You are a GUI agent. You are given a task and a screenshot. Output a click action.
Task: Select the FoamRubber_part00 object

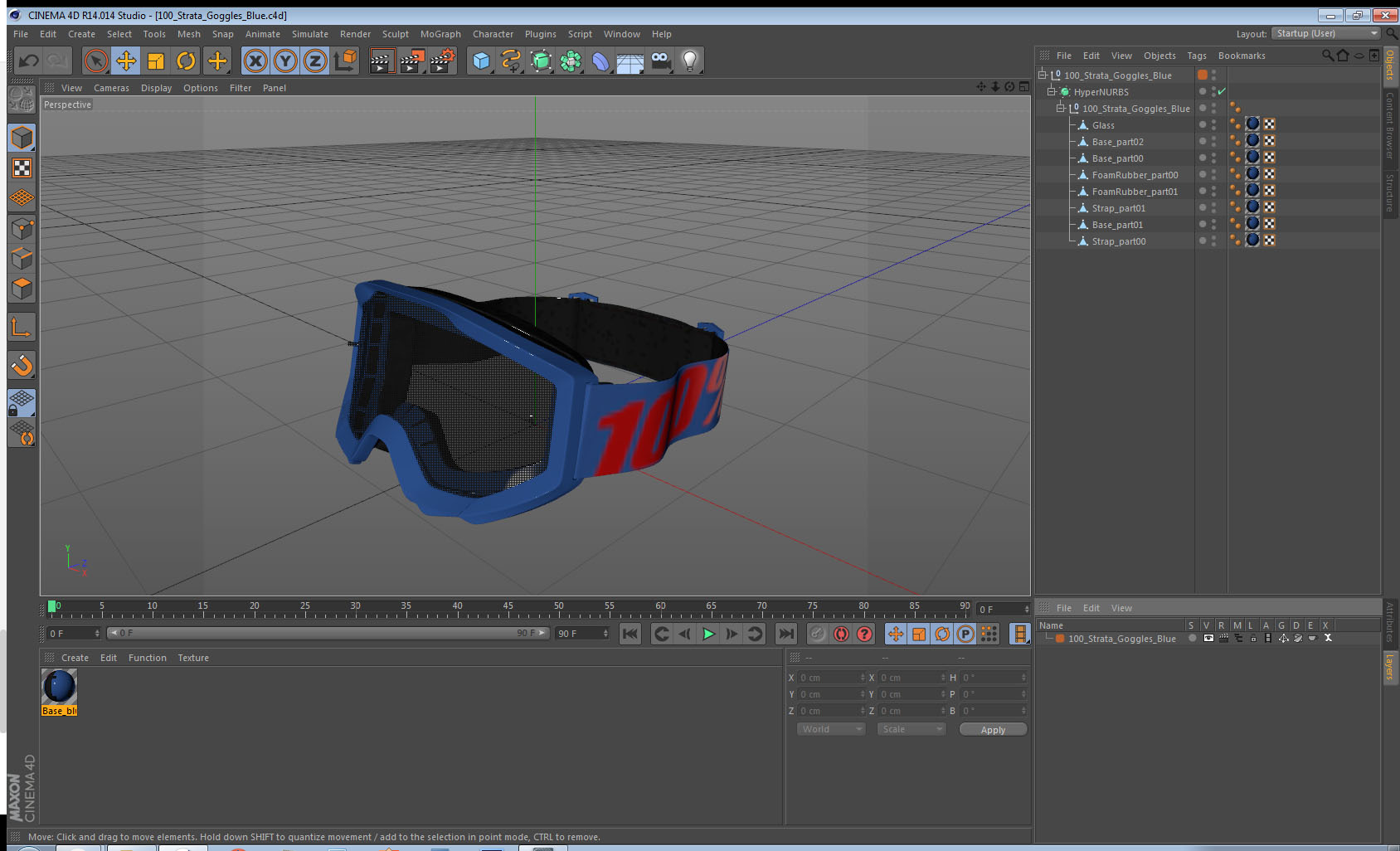tap(1135, 175)
